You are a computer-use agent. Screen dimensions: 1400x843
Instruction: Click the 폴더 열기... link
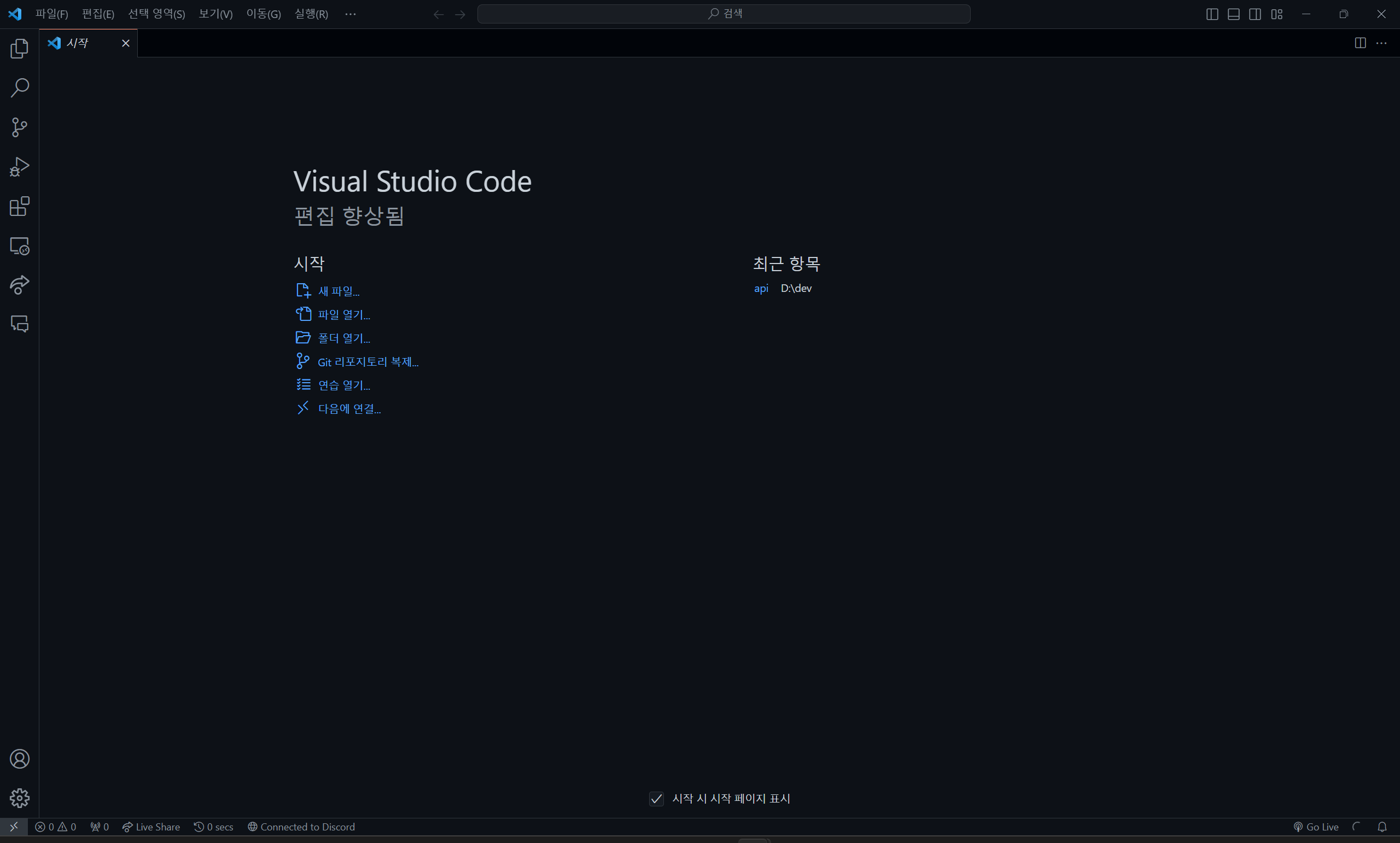pyautogui.click(x=344, y=338)
